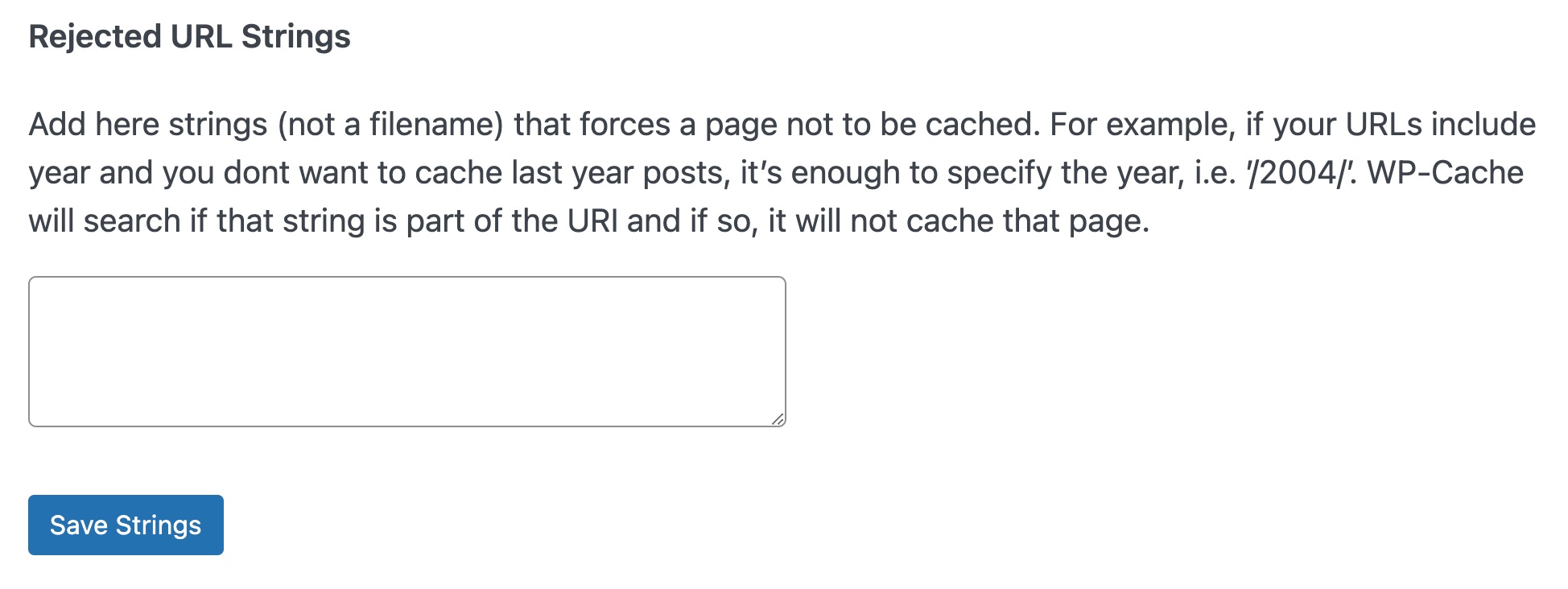
Task: Click the '/2004/' example text
Action: (1296, 173)
